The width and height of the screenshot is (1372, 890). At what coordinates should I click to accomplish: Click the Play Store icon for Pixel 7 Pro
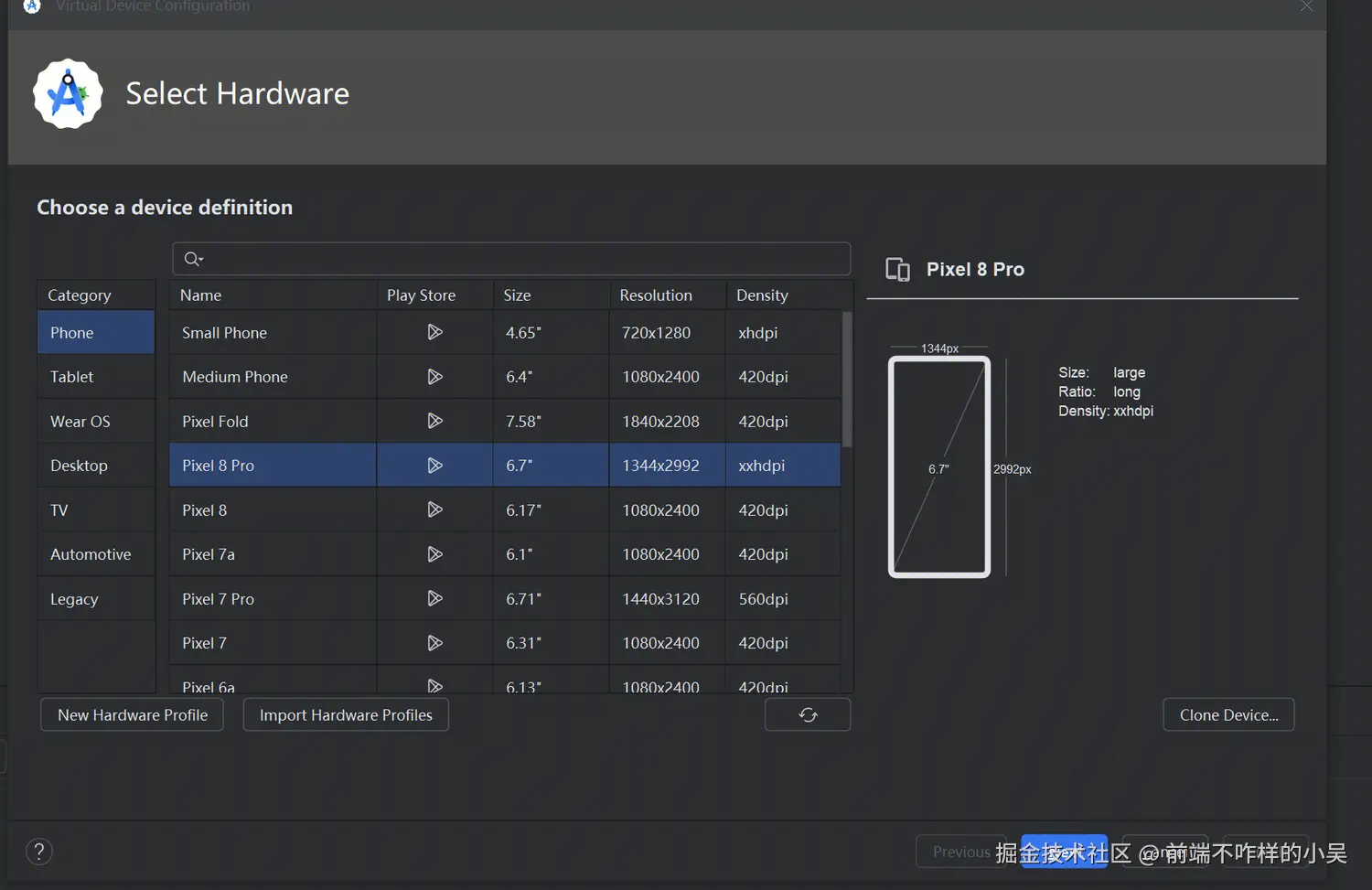[x=434, y=598]
